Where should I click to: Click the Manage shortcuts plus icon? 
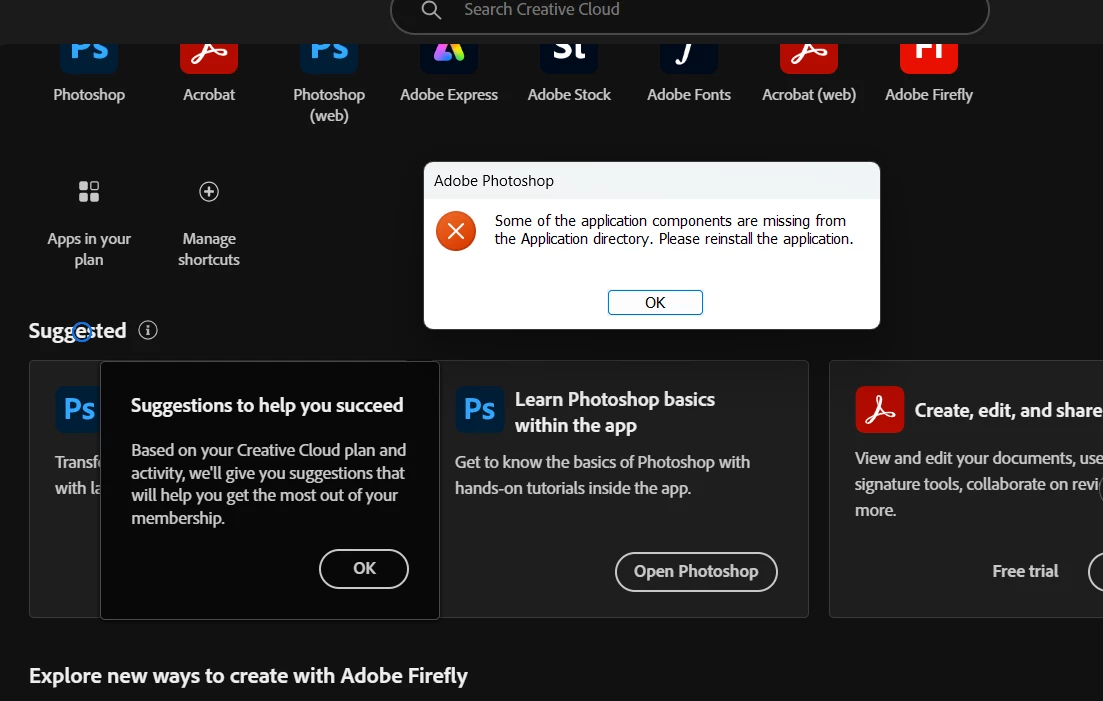pyautogui.click(x=209, y=191)
